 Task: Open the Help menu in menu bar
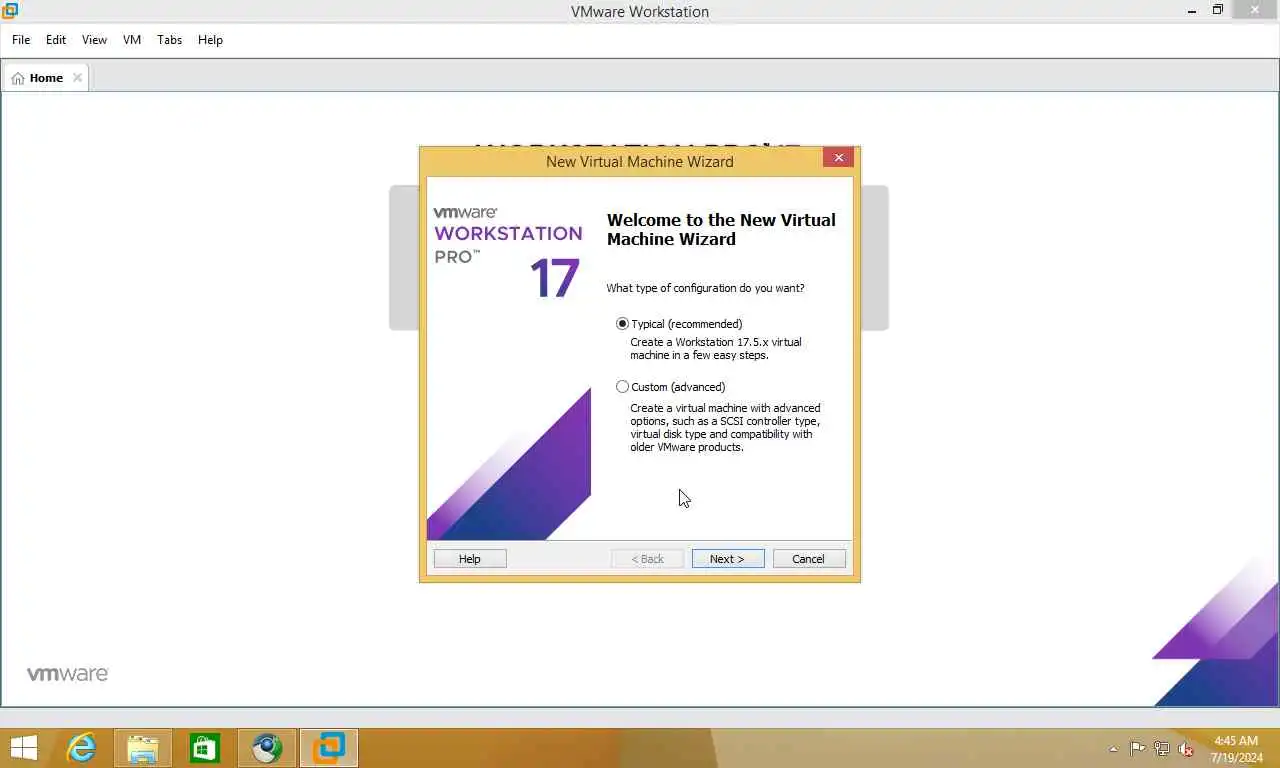(210, 40)
